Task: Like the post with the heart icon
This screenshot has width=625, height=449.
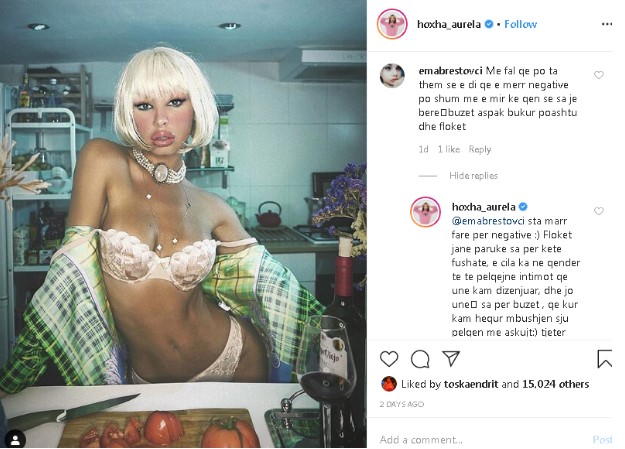Action: point(389,359)
